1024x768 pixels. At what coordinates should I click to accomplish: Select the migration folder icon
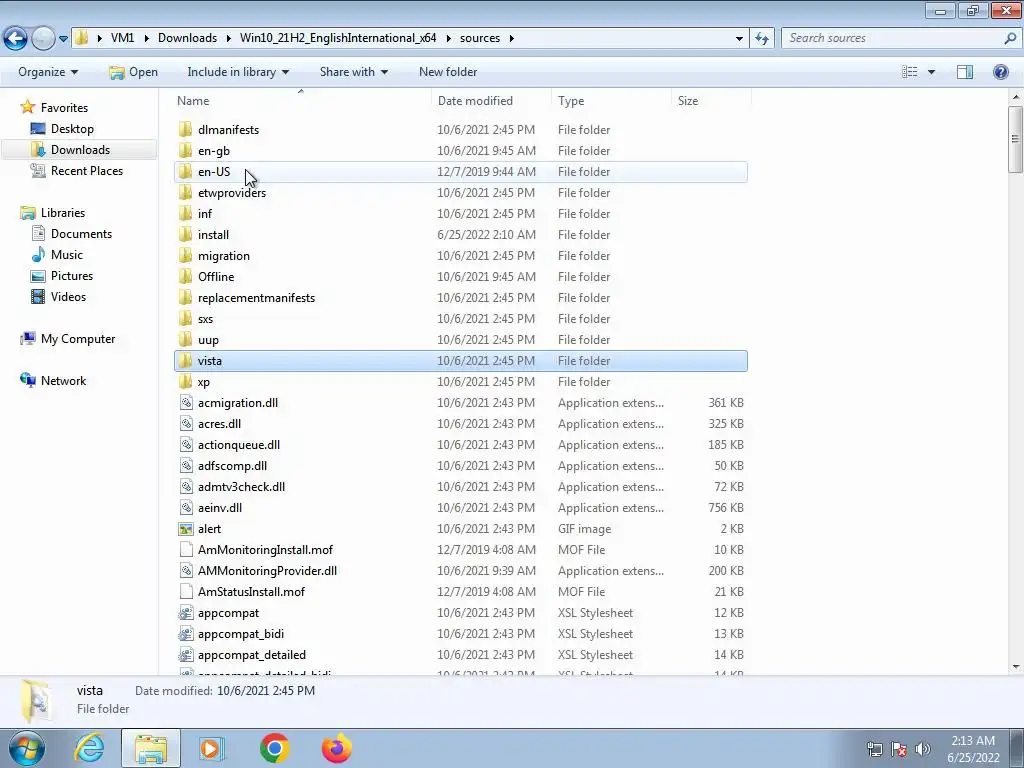[185, 255]
